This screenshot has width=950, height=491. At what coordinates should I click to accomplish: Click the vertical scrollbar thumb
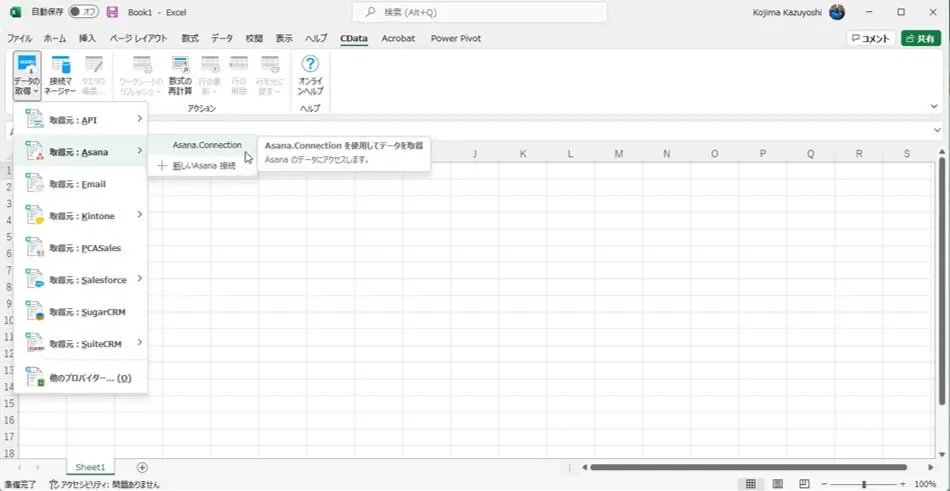pyautogui.click(x=942, y=280)
